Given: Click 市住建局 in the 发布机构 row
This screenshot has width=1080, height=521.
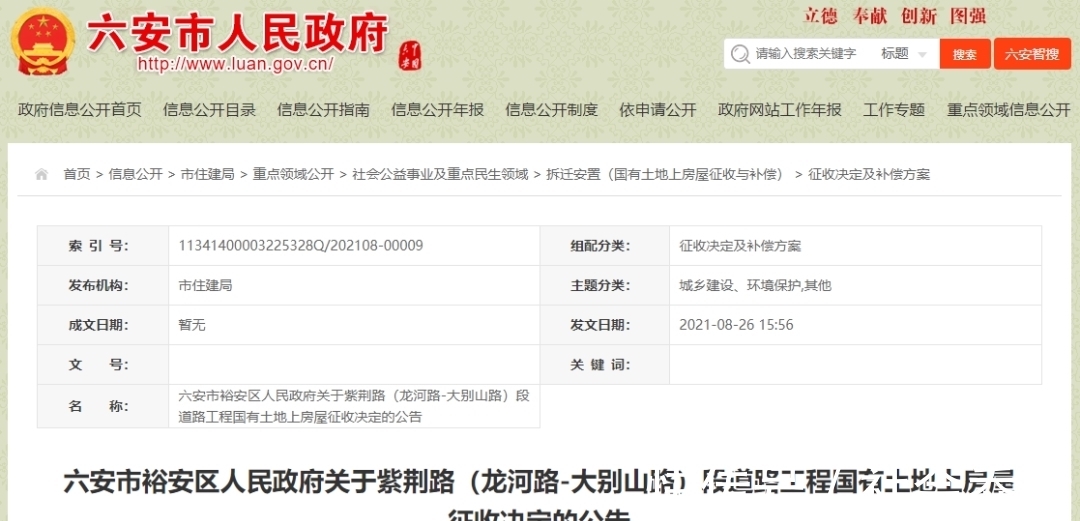Looking at the screenshot, I should [205, 285].
